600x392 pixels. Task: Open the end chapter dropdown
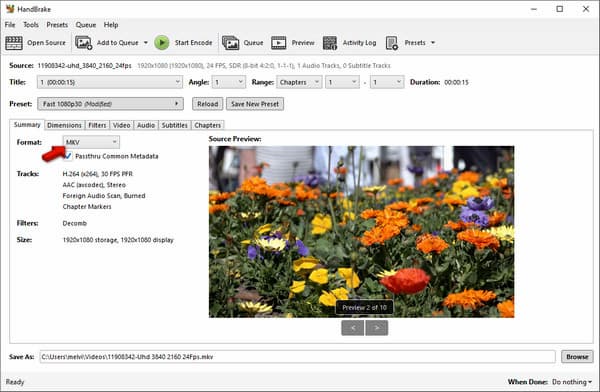pos(387,82)
